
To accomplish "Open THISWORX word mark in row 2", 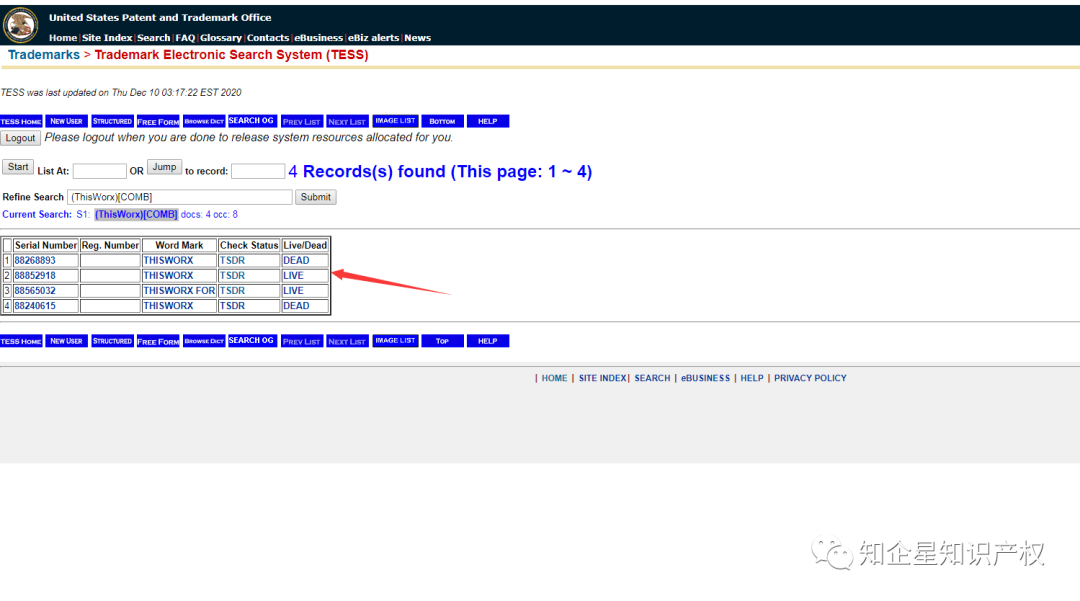I will (x=168, y=275).
